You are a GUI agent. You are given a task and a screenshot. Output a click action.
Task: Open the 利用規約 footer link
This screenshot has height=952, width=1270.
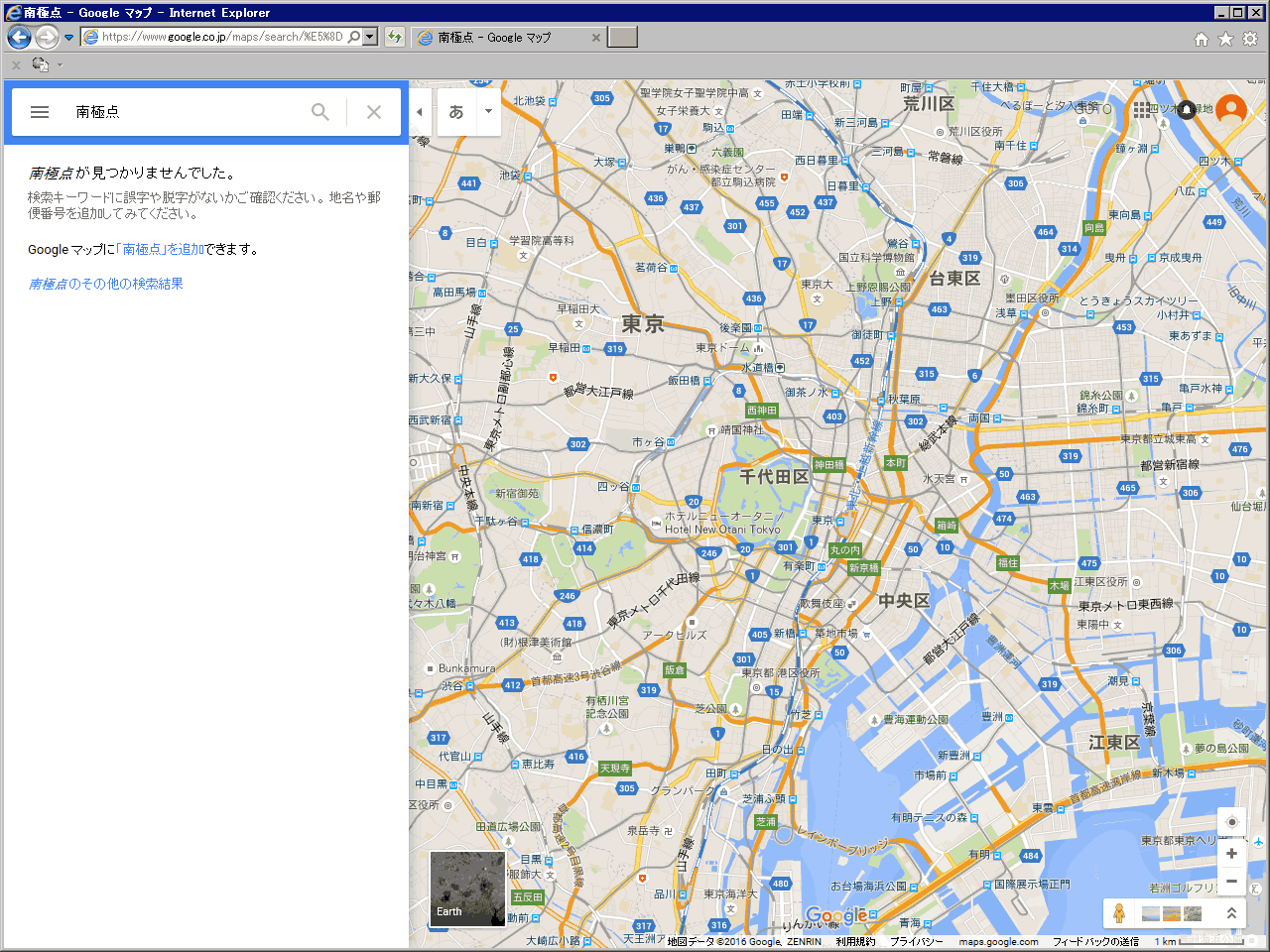pyautogui.click(x=855, y=942)
